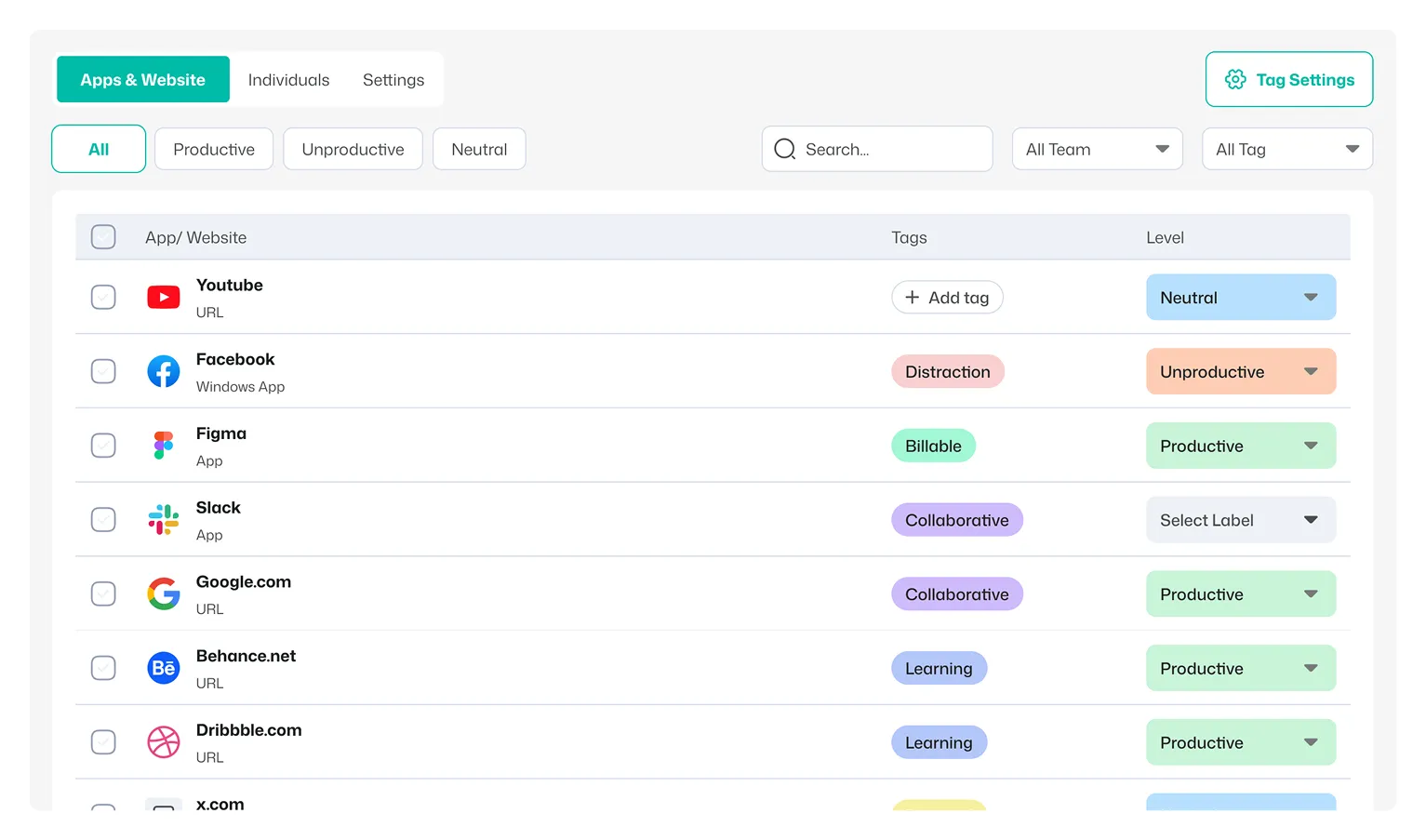Focus the Search input field
Image resolution: width=1426 pixels, height=840 pixels.
pos(877,149)
